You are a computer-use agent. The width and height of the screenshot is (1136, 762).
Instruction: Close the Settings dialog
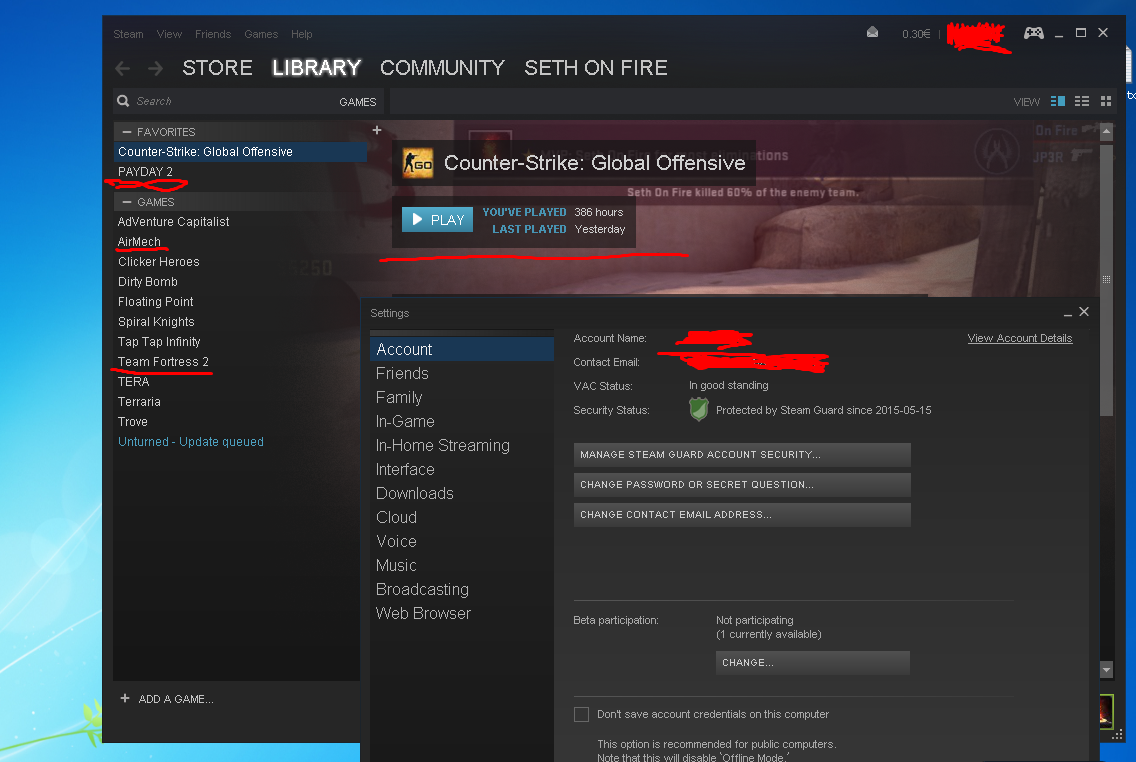click(1084, 311)
